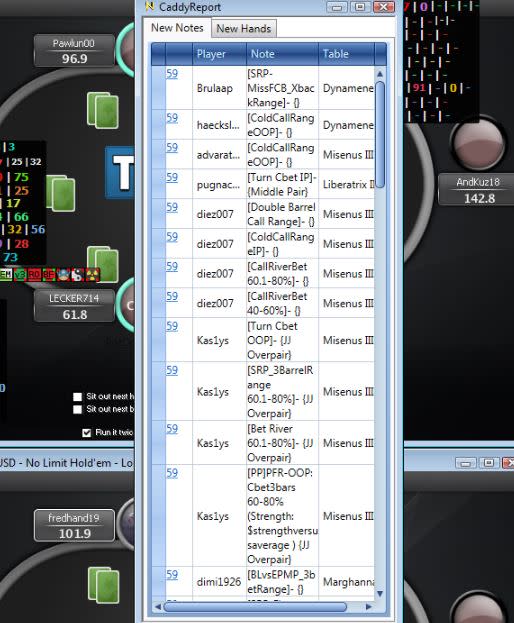Click the horizontal scroll-left arrow
The height and width of the screenshot is (623, 514).
[158, 607]
